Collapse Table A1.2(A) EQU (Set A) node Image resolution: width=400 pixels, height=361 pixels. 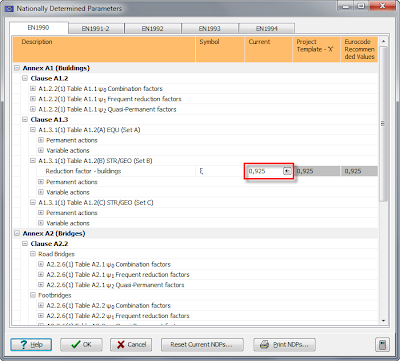(x=33, y=130)
